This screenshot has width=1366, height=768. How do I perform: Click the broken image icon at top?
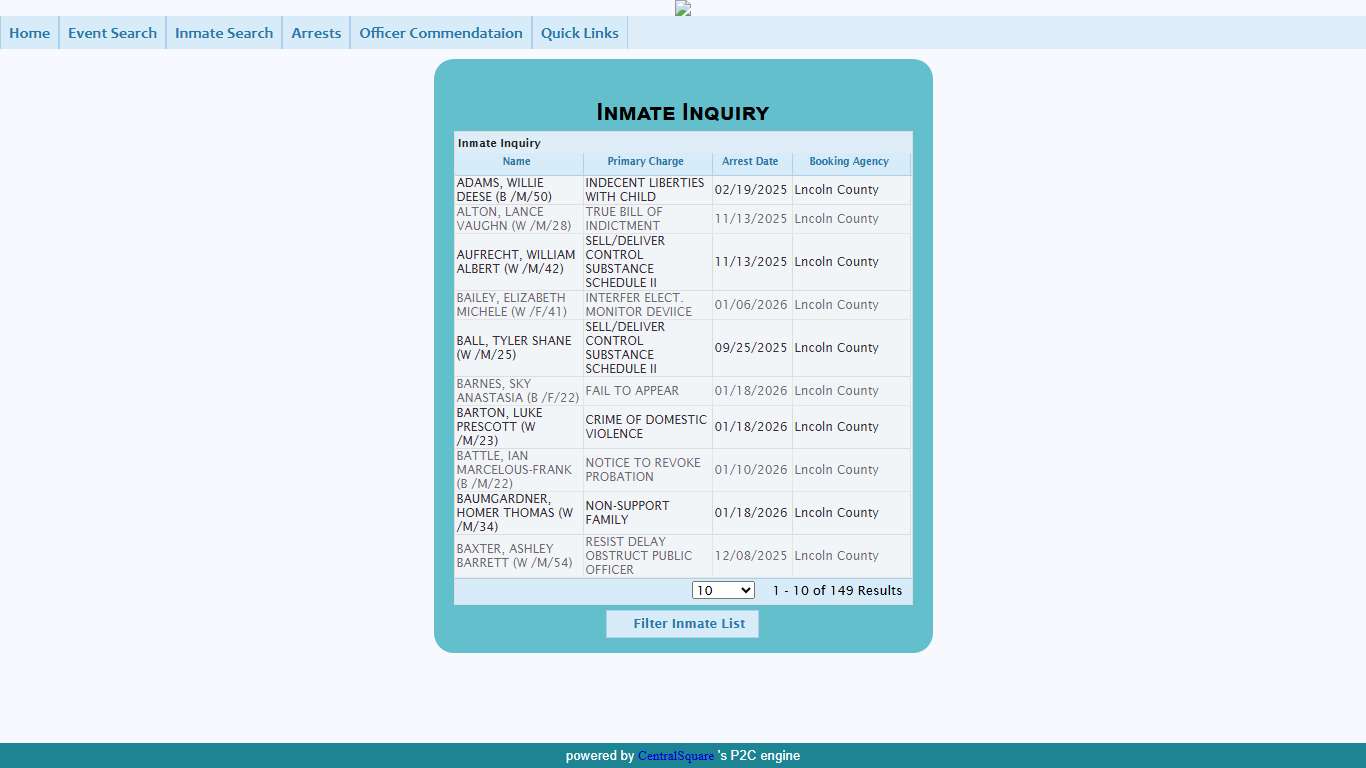(x=683, y=8)
